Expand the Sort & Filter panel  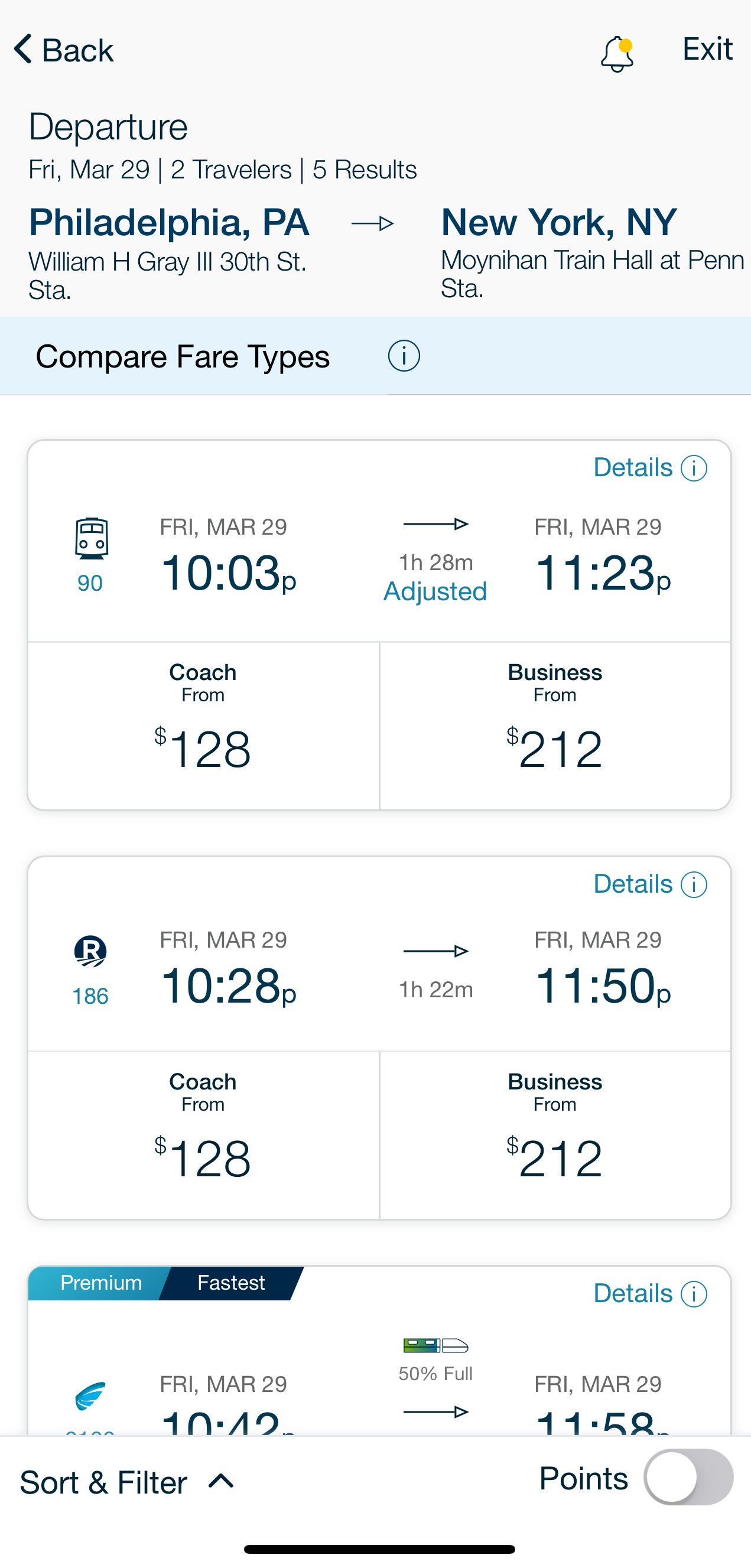pyautogui.click(x=127, y=1482)
